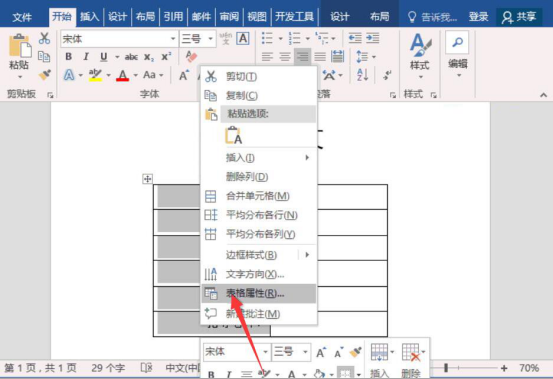Screen dimensions: 553x379
Task: Click the Cut scissors icon in clipboard group
Action: pos(44,38)
